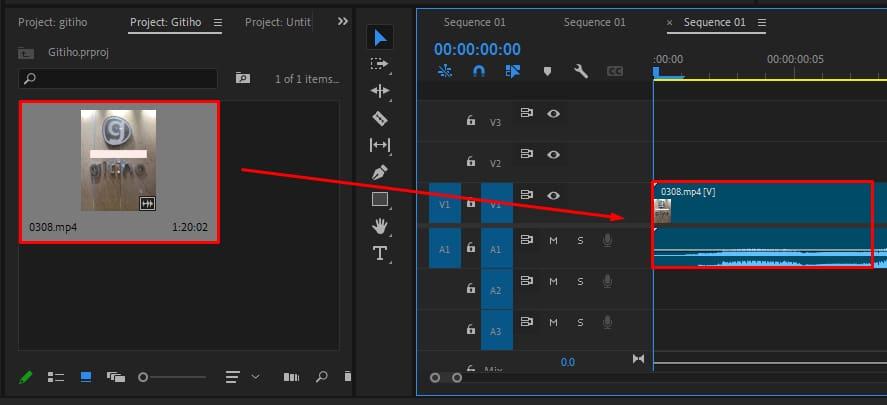Switch project panel to list view
Screen dimensions: 887x405
tap(56, 377)
